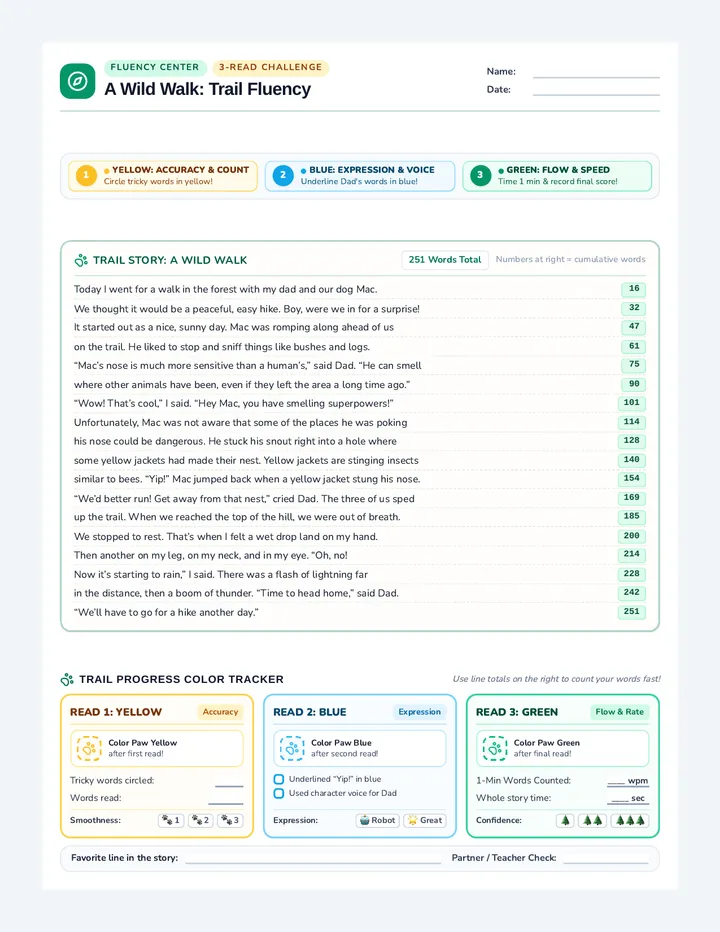Click cumulative word count 242
This screenshot has width=720, height=932.
[x=631, y=593]
